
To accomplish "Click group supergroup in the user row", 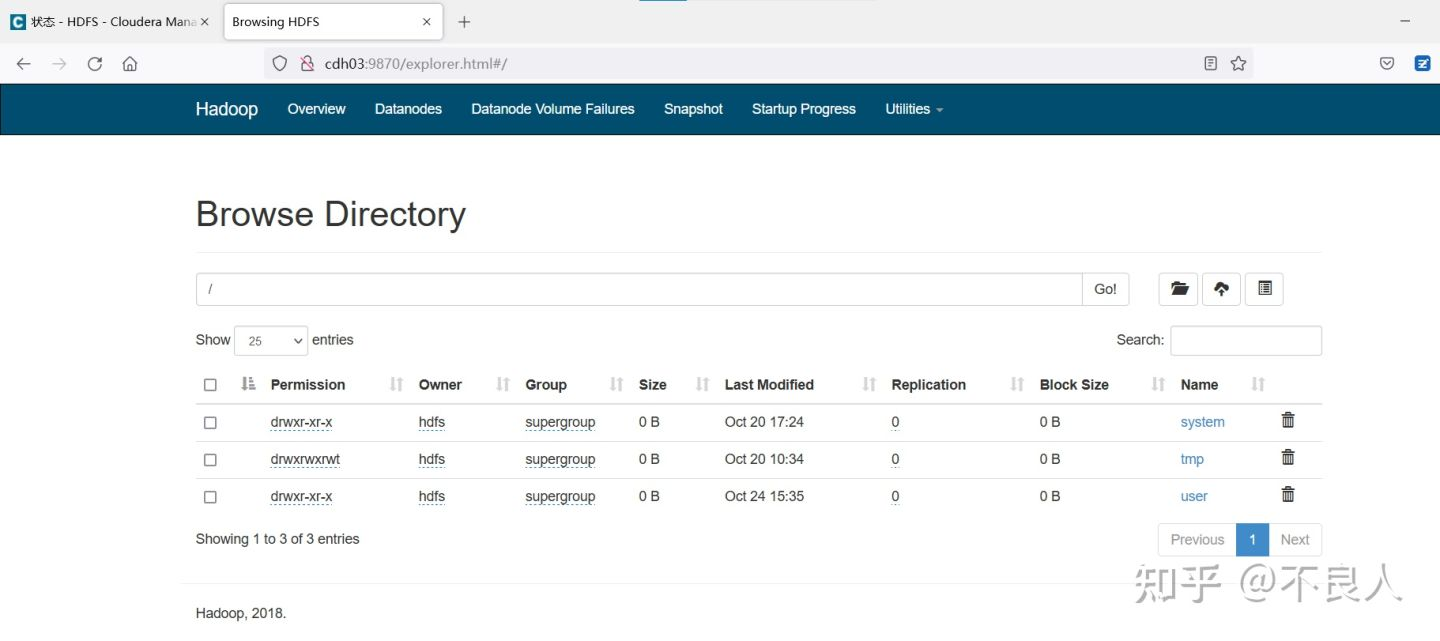I will point(560,496).
